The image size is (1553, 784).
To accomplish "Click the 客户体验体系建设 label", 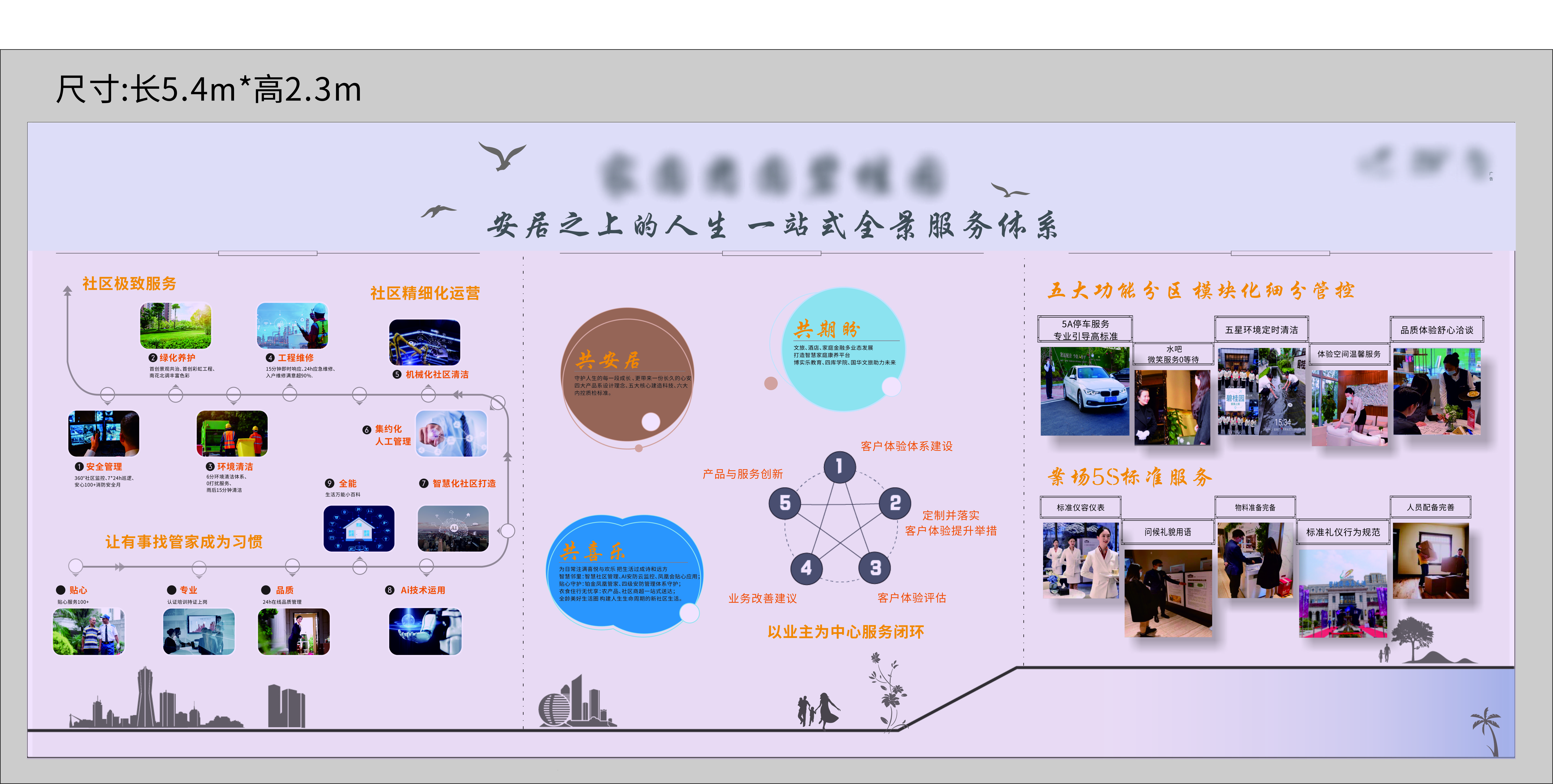I will [907, 446].
